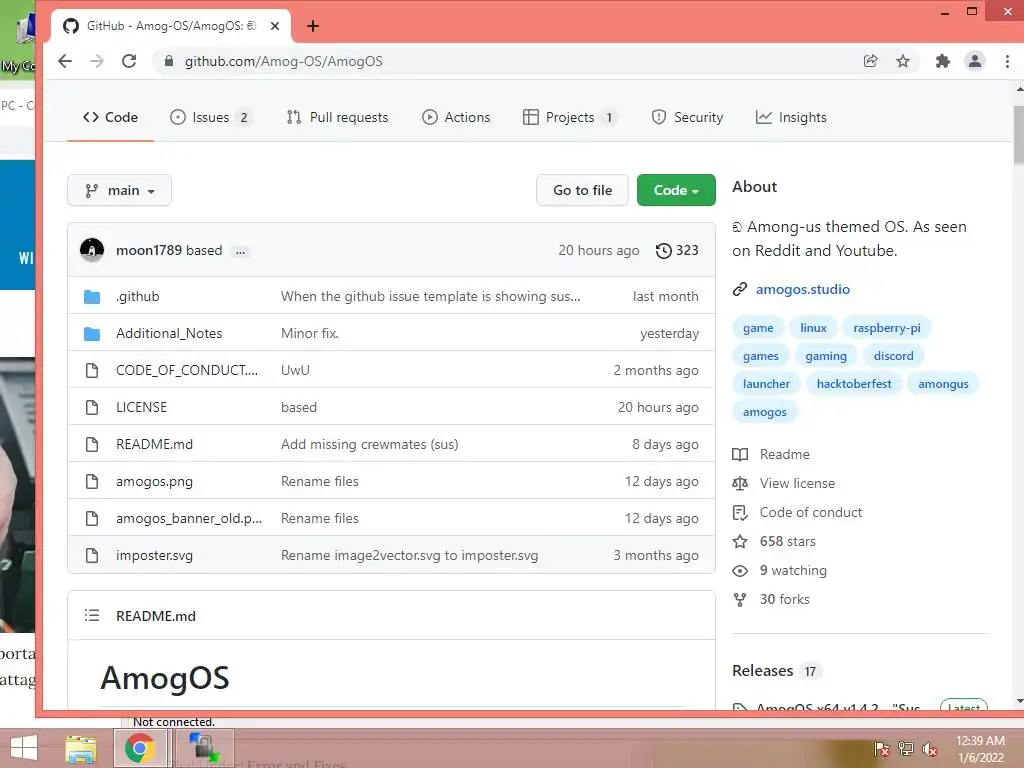The image size is (1024, 768).
Task: Click the browser back arrow
Action: (65, 61)
